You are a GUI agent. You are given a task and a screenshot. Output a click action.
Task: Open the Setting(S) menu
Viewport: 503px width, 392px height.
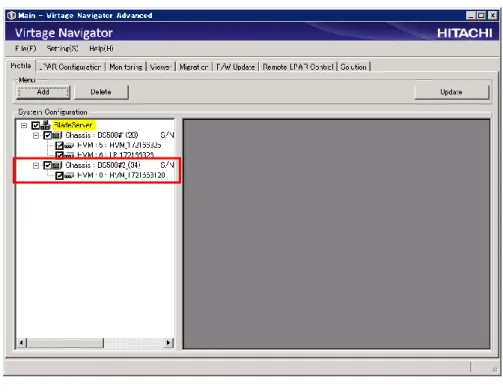62,49
